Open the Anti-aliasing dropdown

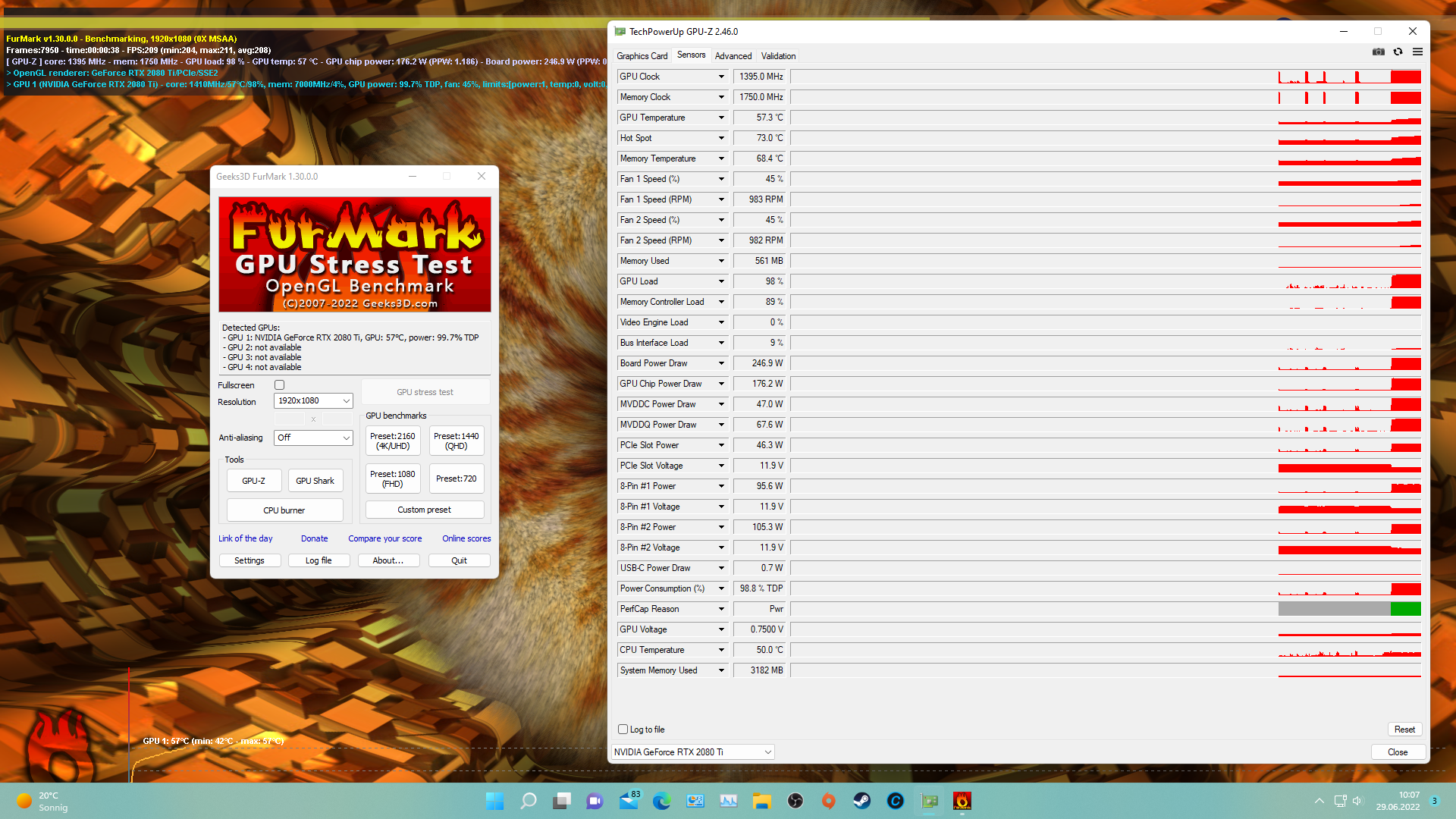pos(313,438)
